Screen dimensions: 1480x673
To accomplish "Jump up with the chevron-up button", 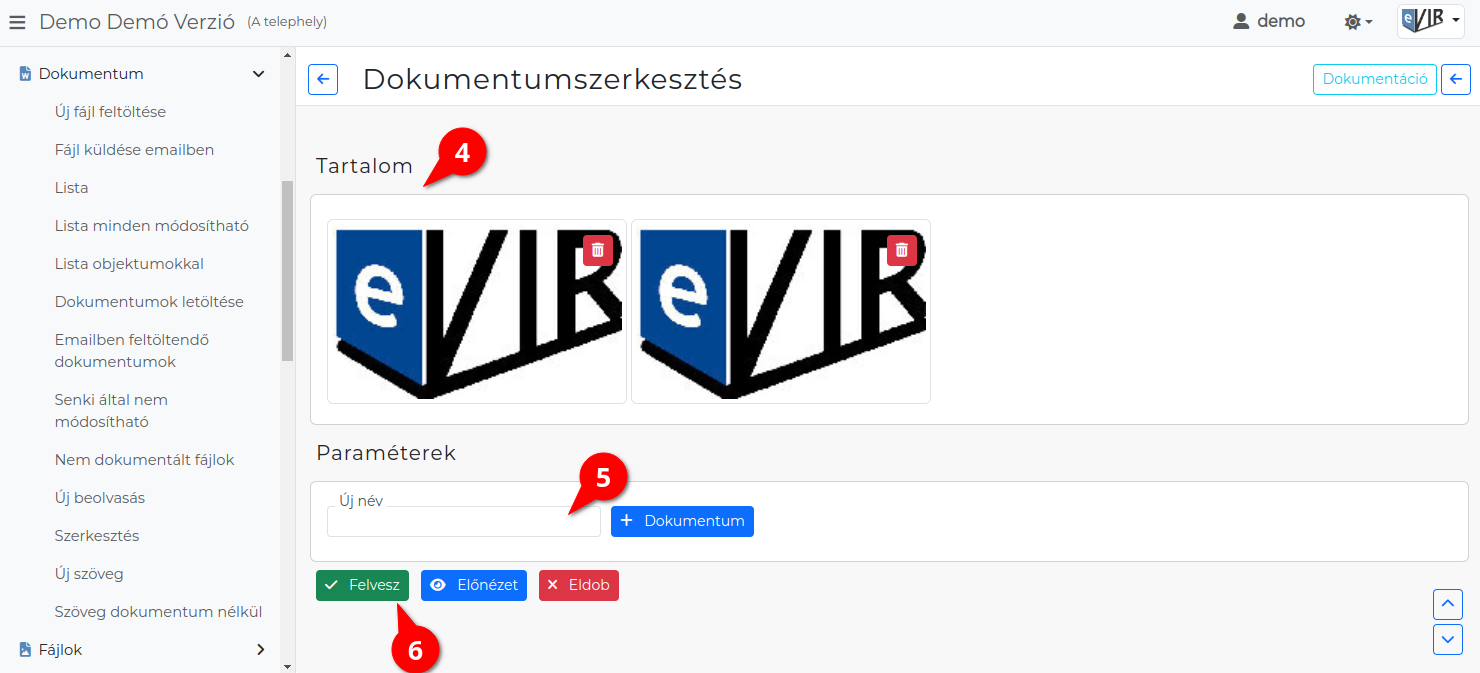I will click(x=1448, y=604).
